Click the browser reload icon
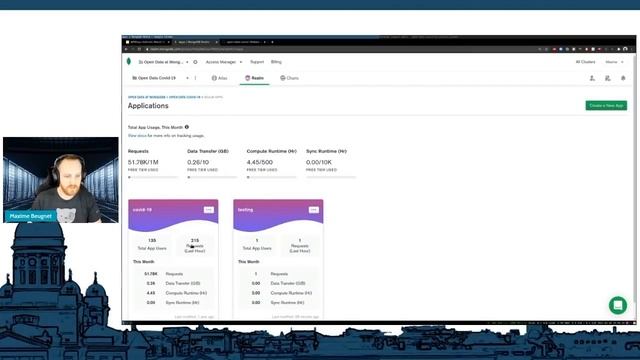 click(x=139, y=49)
